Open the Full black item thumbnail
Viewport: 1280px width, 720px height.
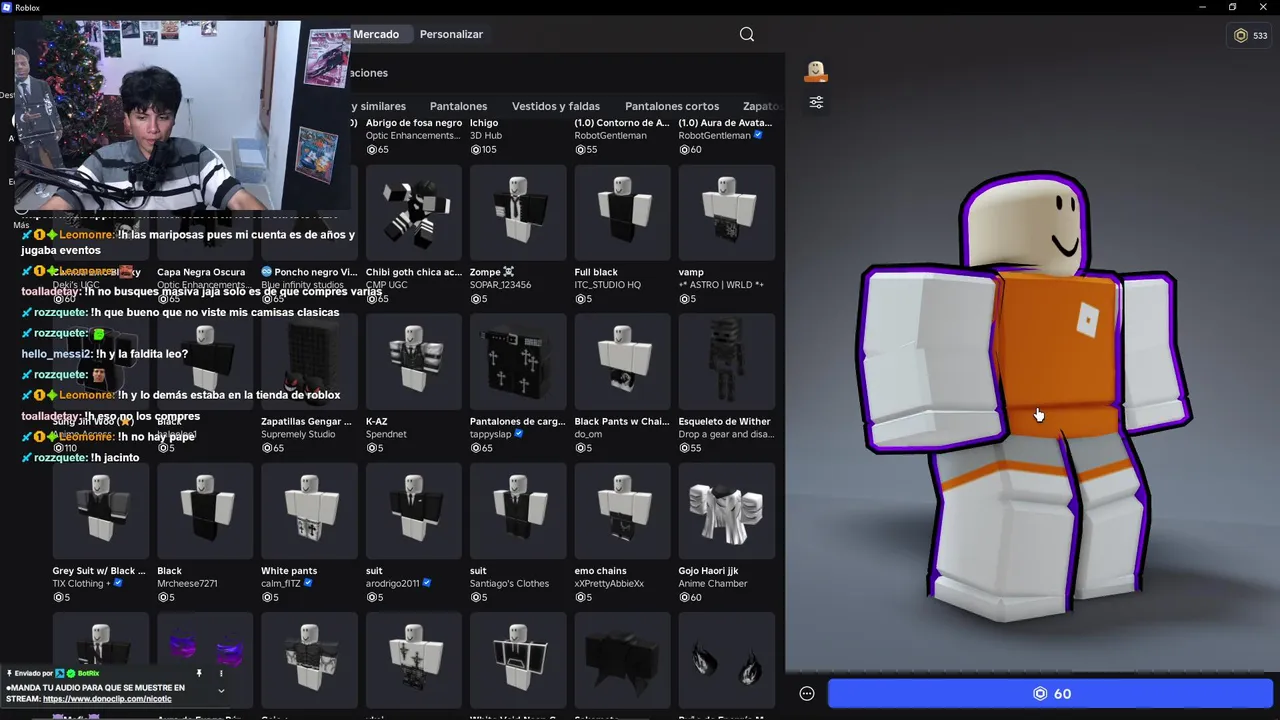pos(622,213)
